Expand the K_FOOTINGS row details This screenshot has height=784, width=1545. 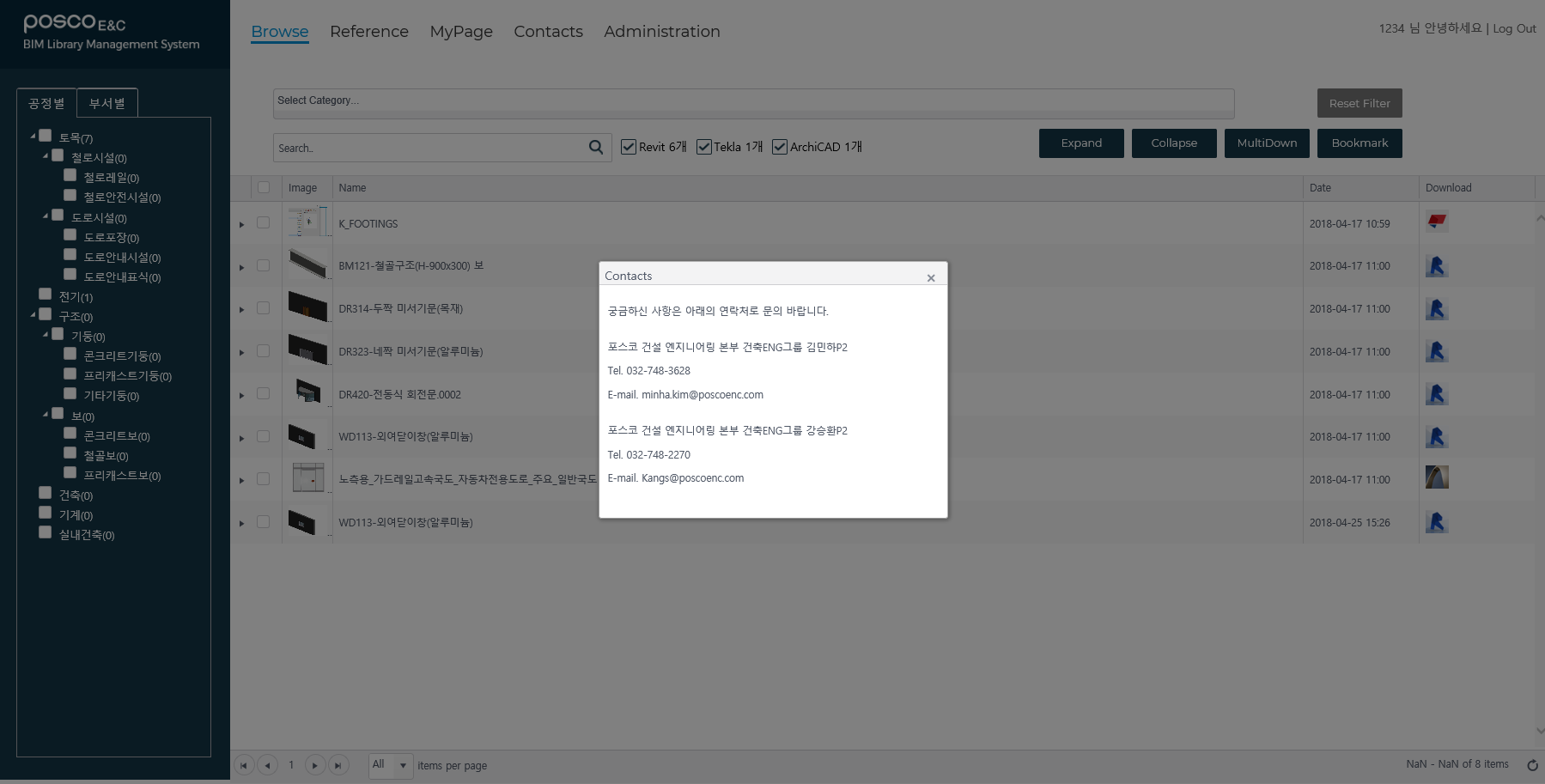coord(241,224)
